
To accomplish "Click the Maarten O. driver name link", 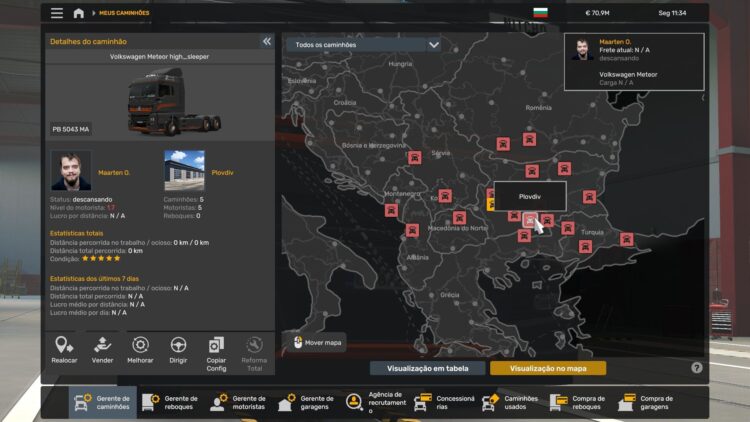I will click(x=114, y=173).
